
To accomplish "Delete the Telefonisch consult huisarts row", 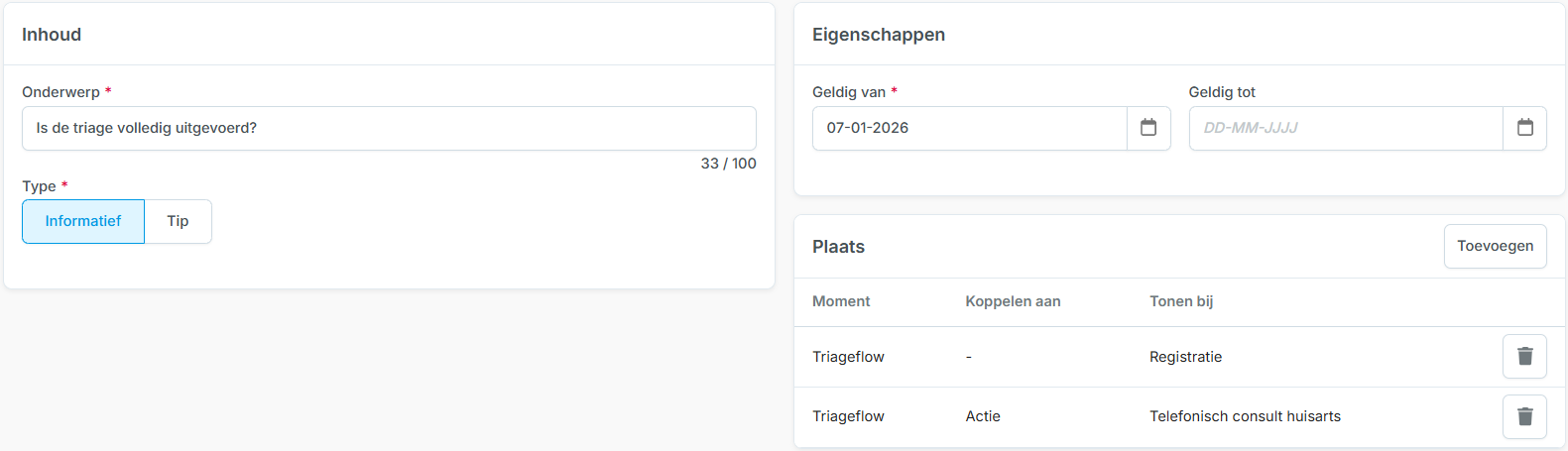I will 1524,416.
